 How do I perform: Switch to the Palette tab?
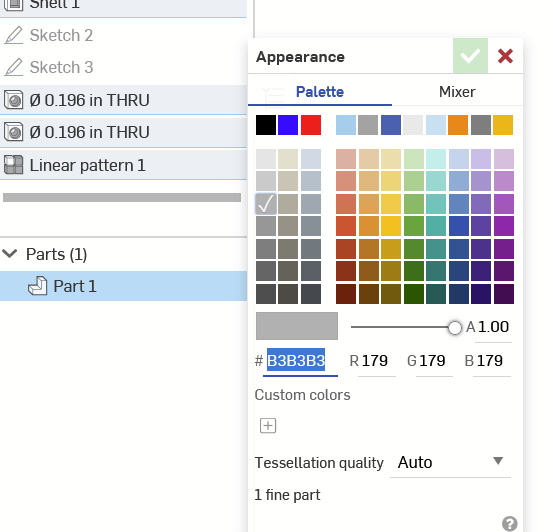point(320,92)
